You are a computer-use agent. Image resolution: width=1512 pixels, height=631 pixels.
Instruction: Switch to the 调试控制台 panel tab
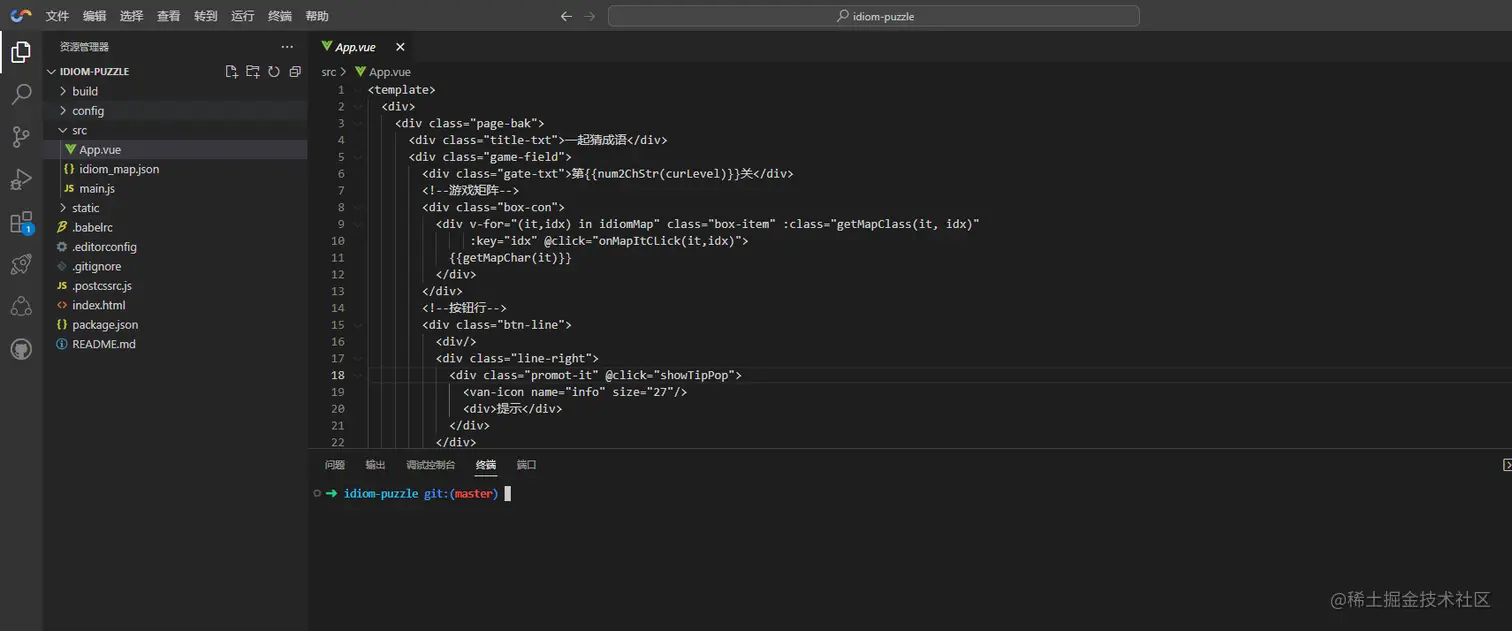coord(430,465)
